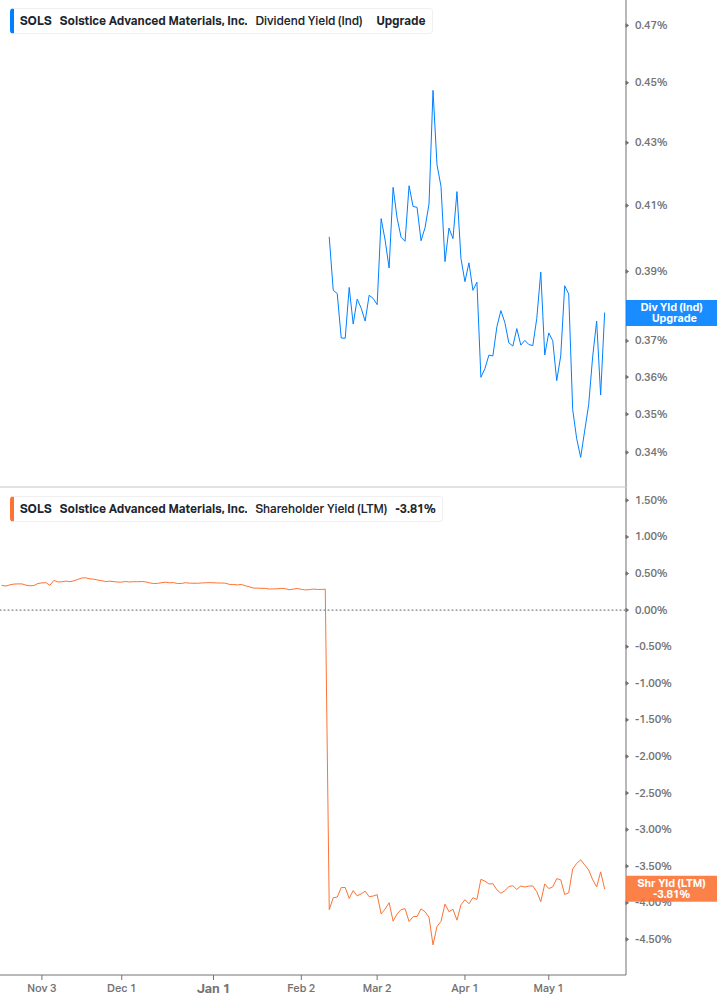This screenshot has width=717, height=1005.
Task: Click the Apr 1 date on time axis
Action: tap(465, 988)
